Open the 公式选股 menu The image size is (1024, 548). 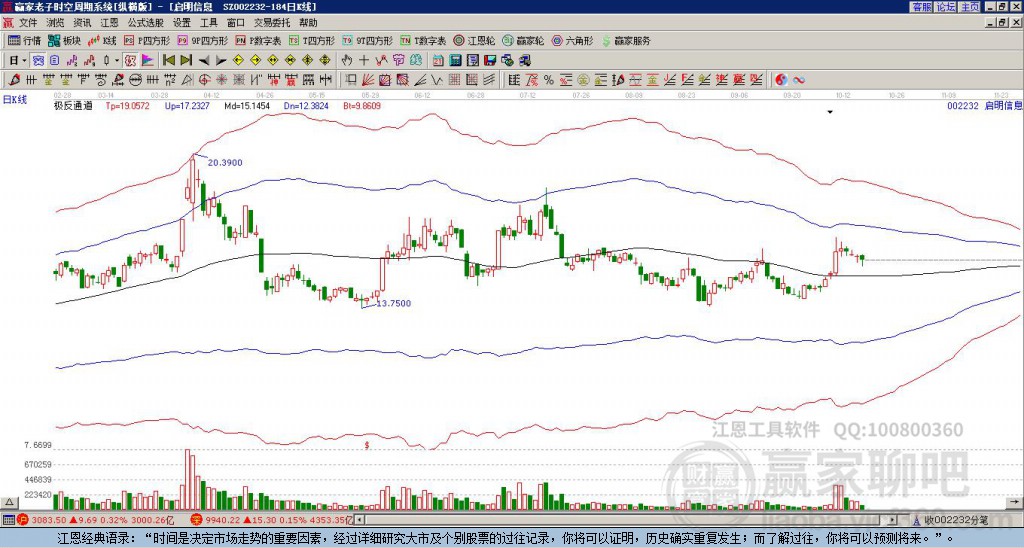pos(146,23)
